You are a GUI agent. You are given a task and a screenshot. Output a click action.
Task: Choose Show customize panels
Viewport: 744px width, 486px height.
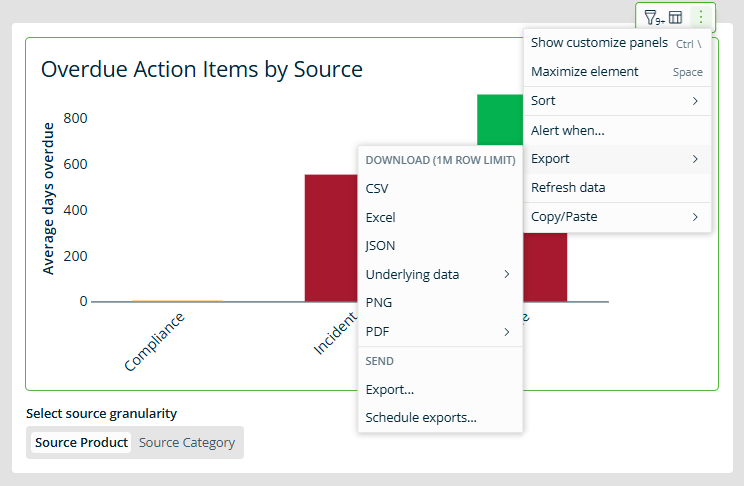[x=599, y=43]
